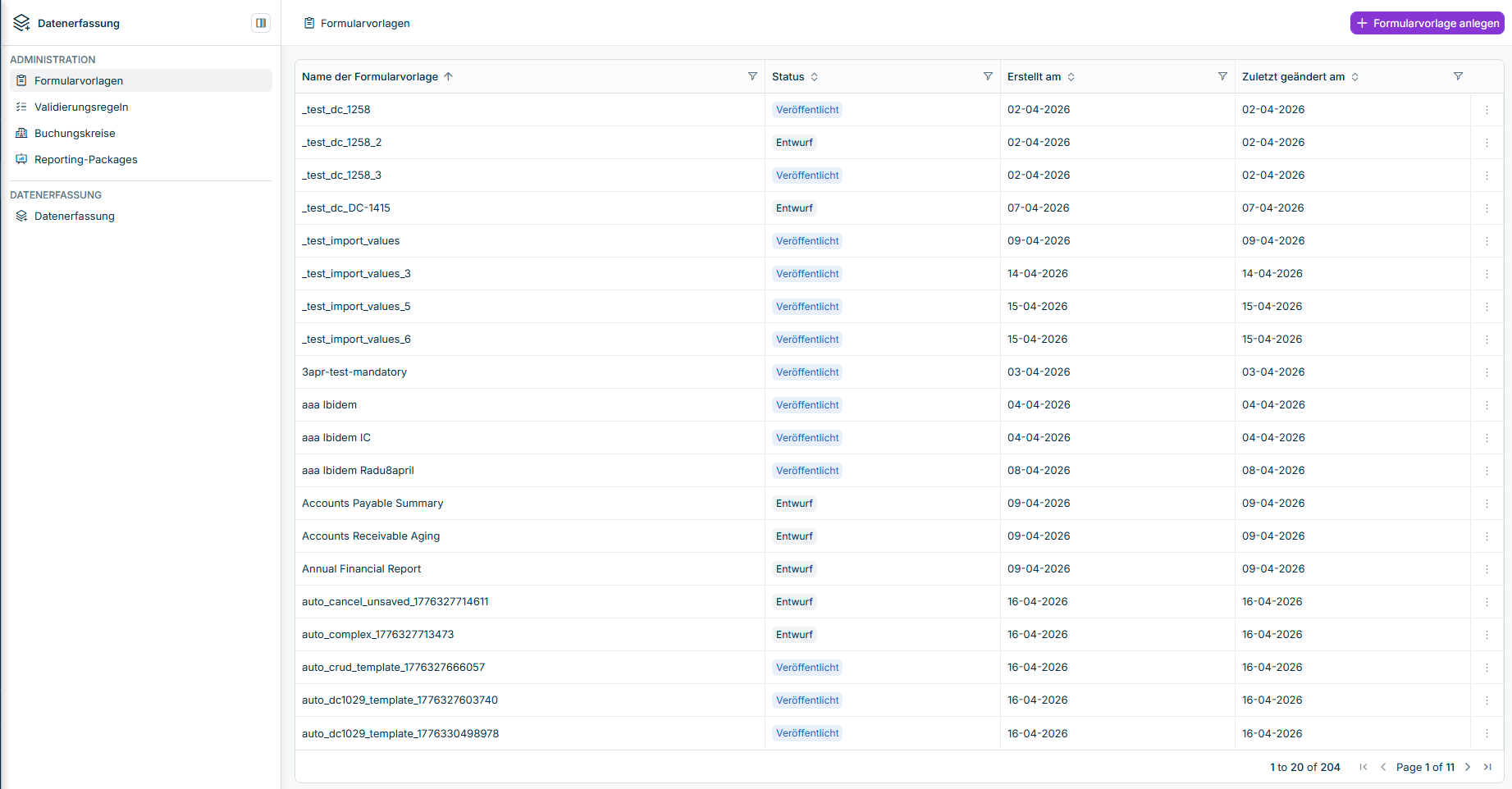Select Datenerfassung under DATENERFASSUNG section

point(74,216)
